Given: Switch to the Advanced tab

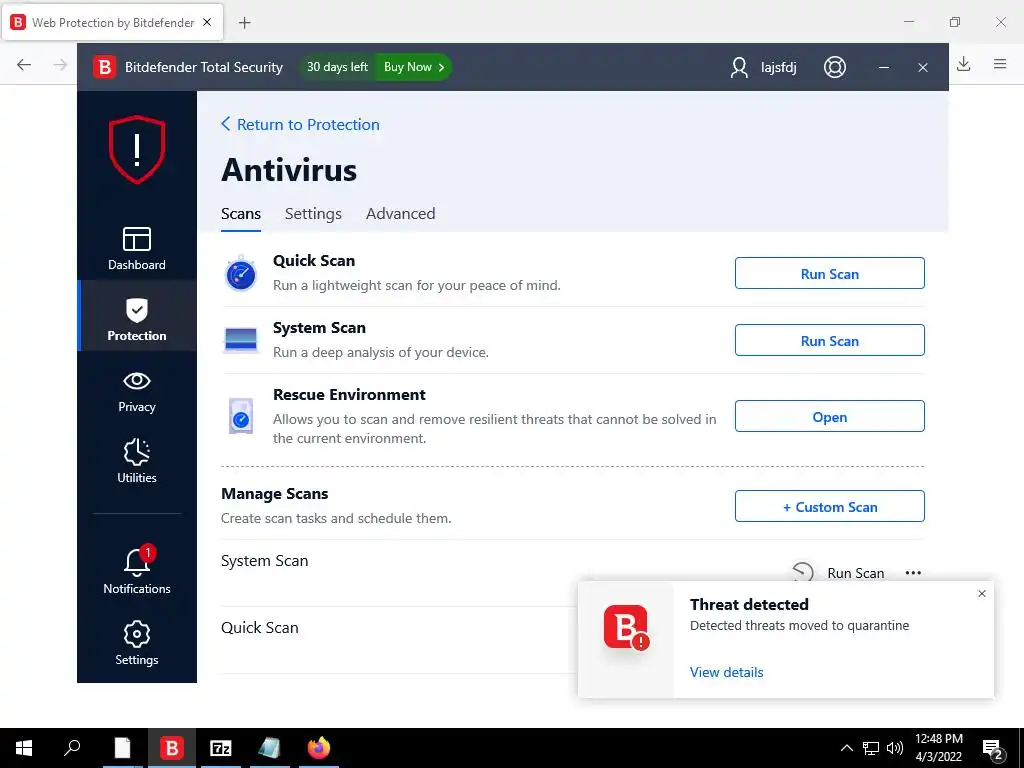Looking at the screenshot, I should pyautogui.click(x=400, y=214).
